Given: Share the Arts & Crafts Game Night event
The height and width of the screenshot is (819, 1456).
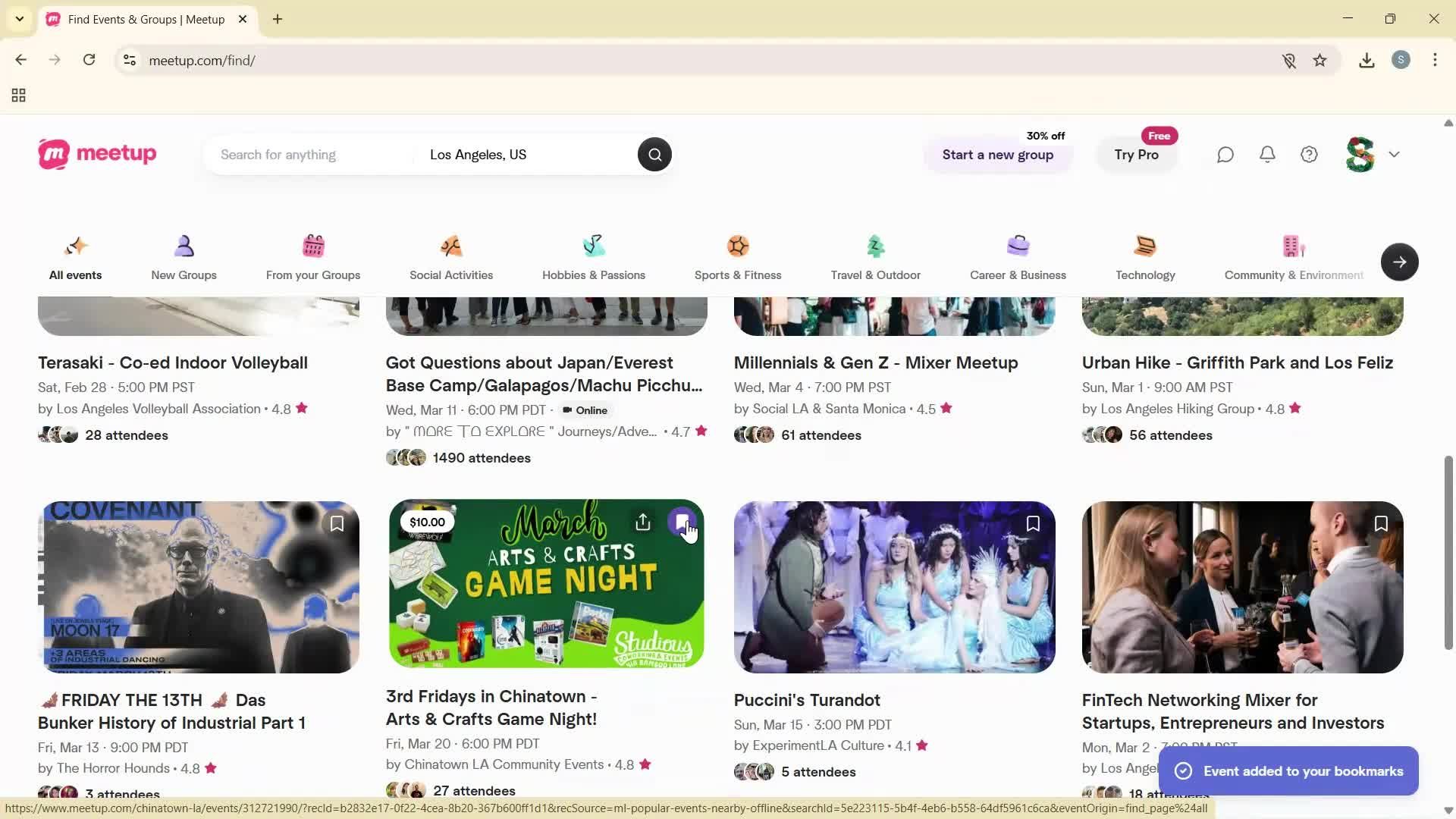Looking at the screenshot, I should click(642, 522).
